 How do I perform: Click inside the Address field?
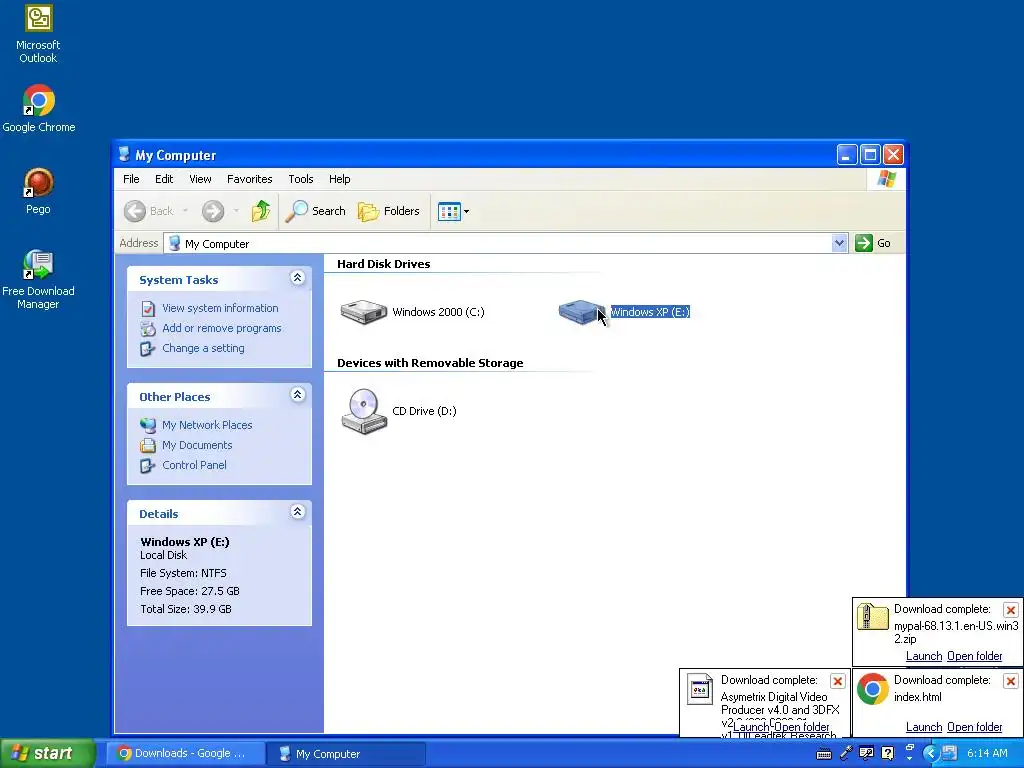coord(498,244)
